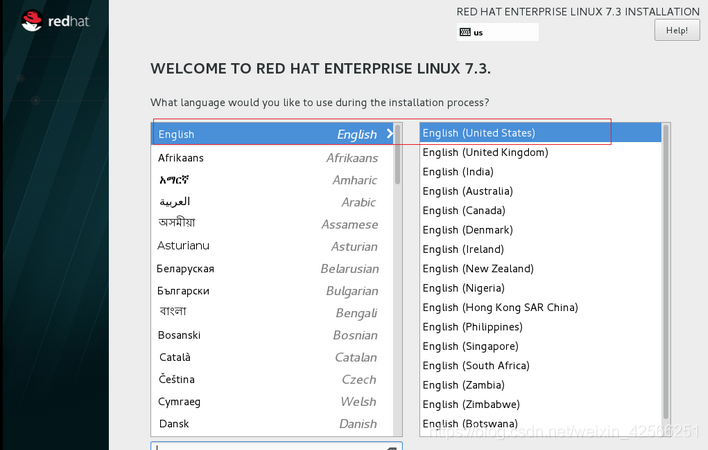Select Afrikaans language

[273, 158]
